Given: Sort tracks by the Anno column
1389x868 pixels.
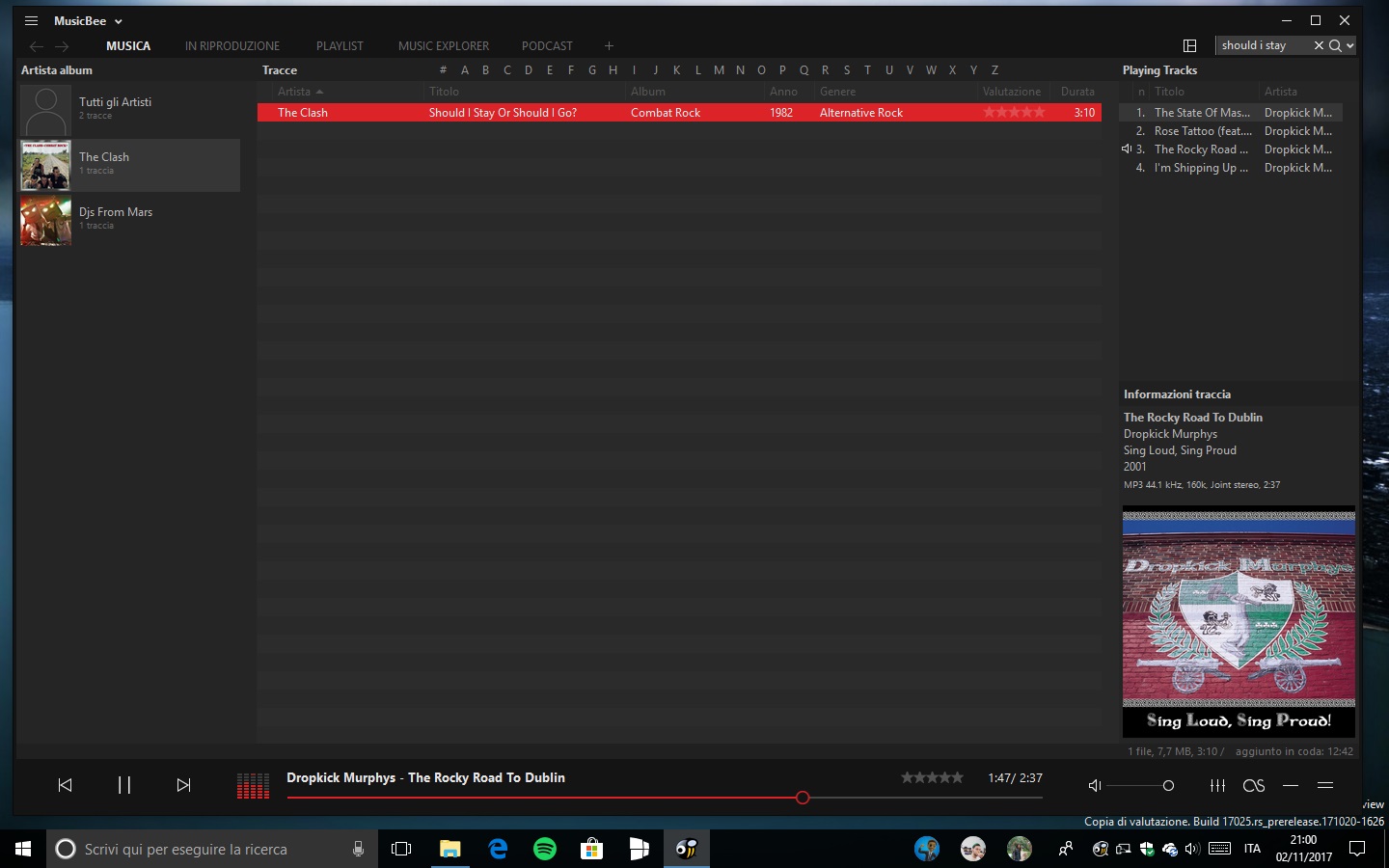Looking at the screenshot, I should click(783, 92).
